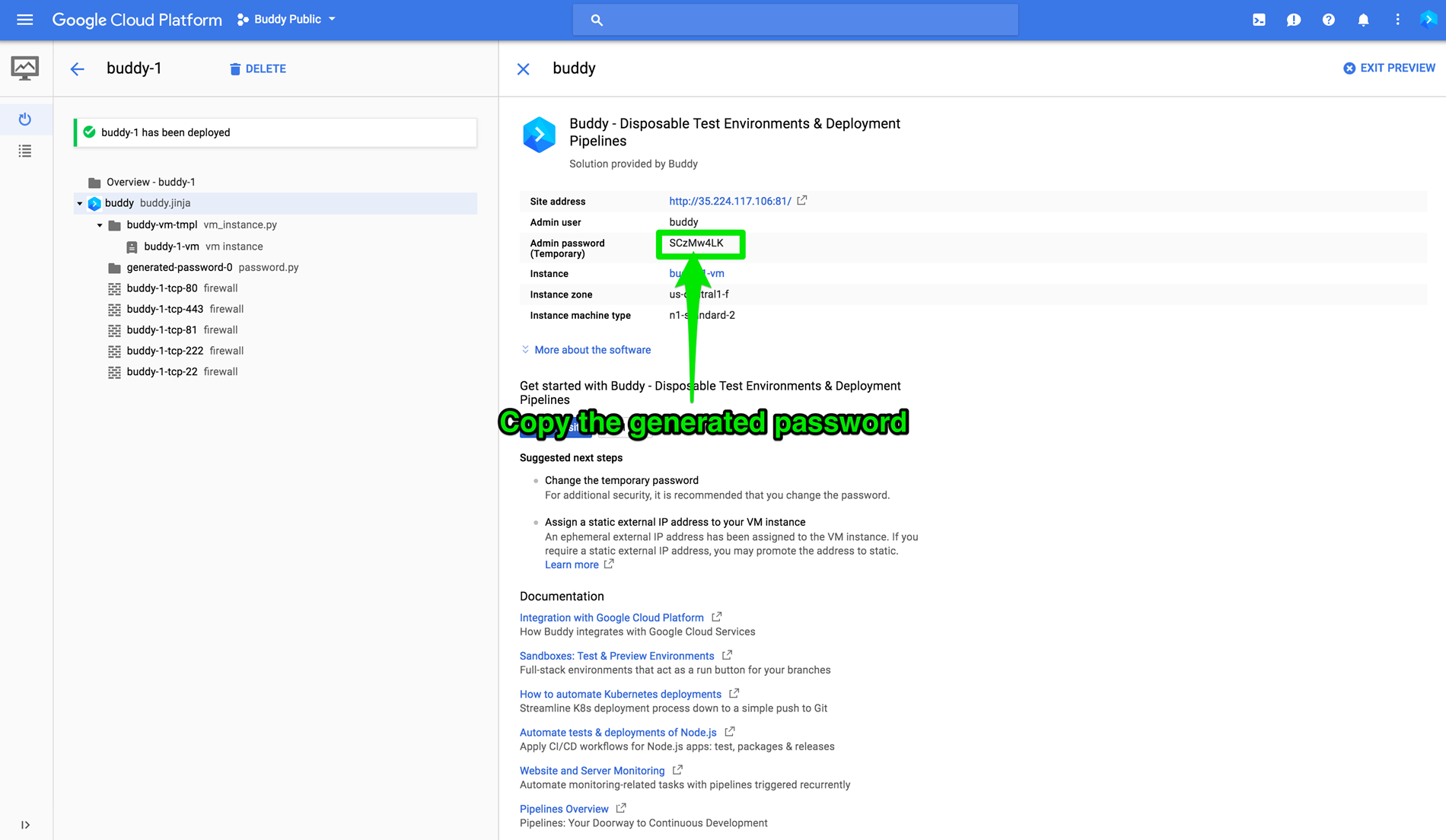Open the three-dot settings menu
The width and height of the screenshot is (1446, 840).
click(x=1397, y=20)
